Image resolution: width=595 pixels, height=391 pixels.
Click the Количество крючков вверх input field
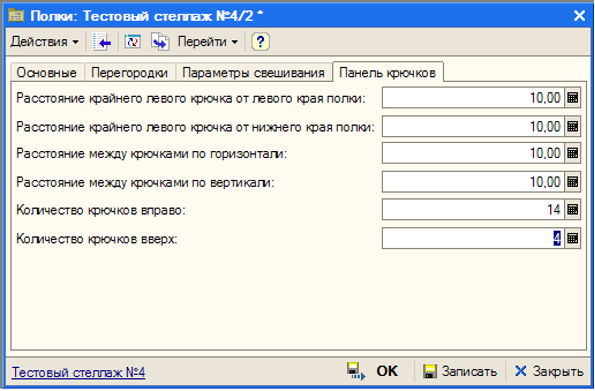pos(473,238)
